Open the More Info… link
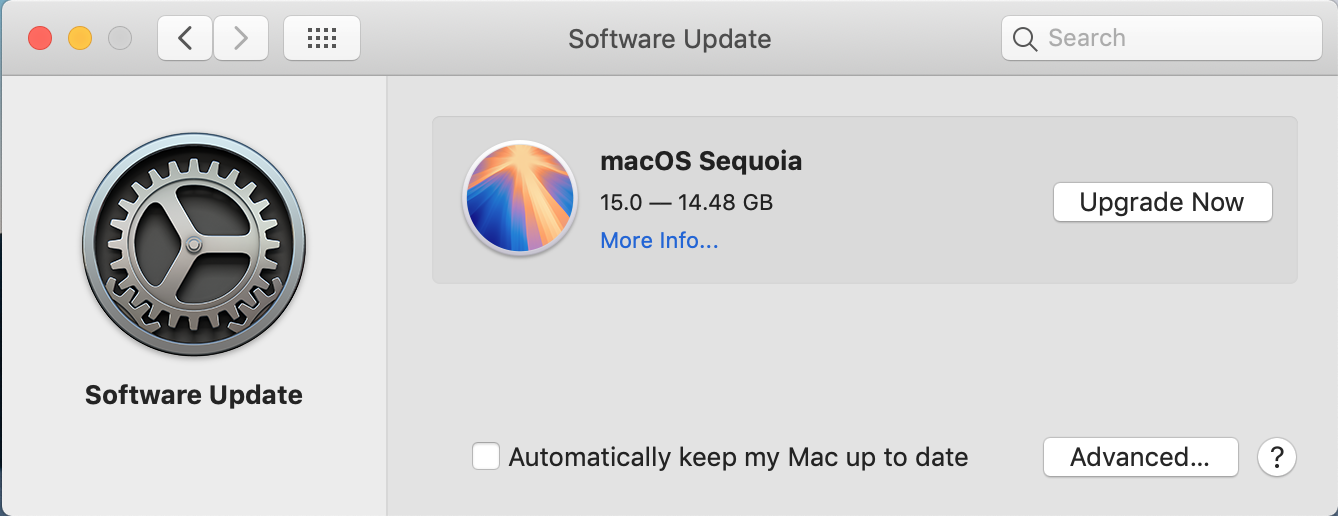Image resolution: width=1338 pixels, height=516 pixels. point(659,241)
